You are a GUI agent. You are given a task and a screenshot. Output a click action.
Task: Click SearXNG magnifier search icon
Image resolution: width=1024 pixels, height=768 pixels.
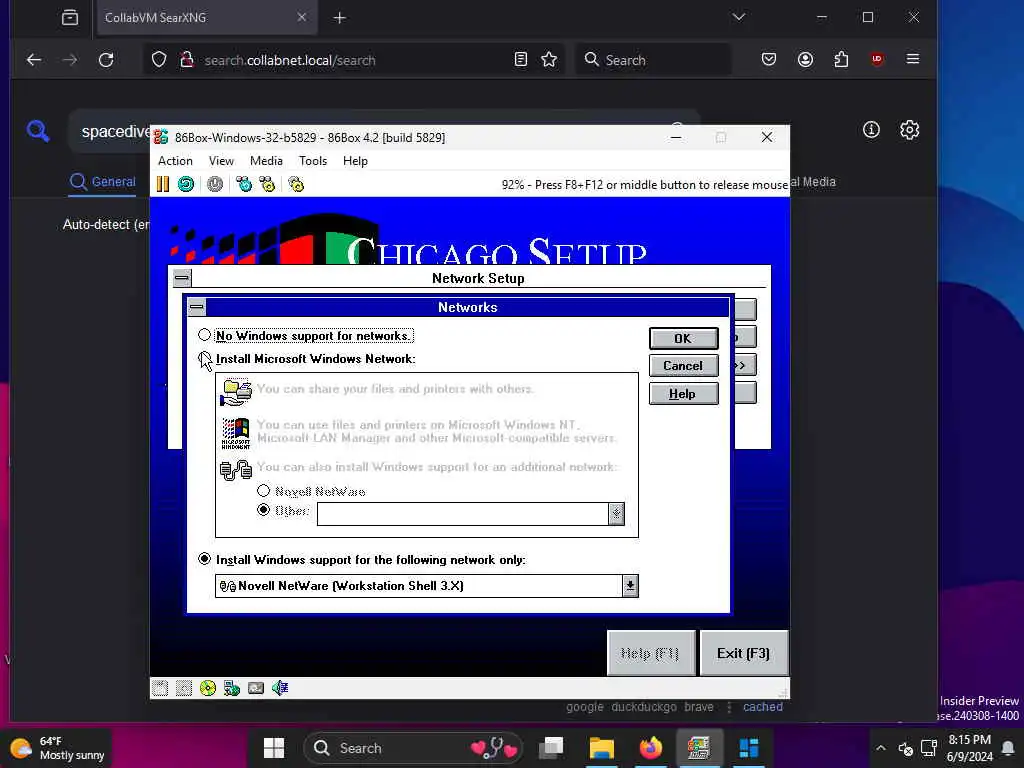coord(38,131)
